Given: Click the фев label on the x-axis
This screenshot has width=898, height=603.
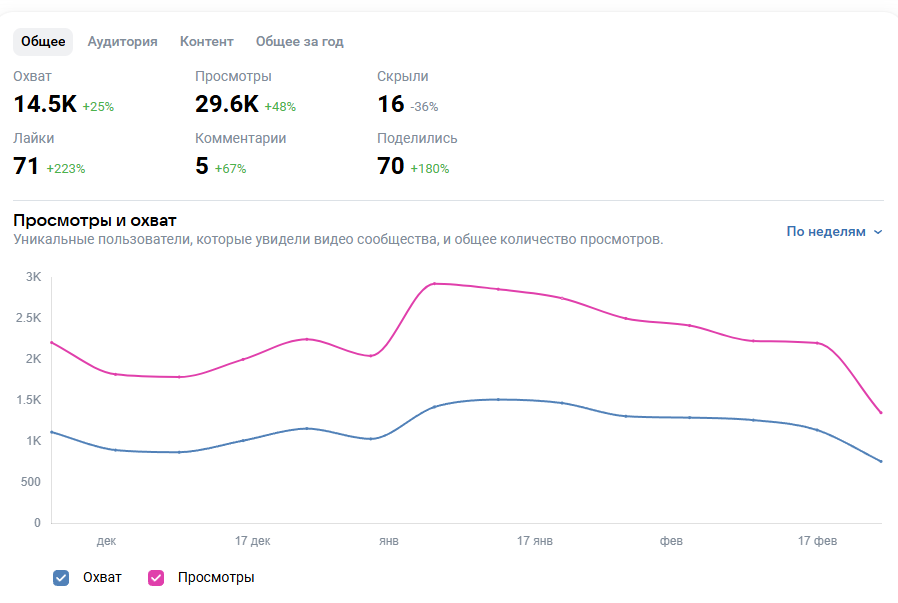Looking at the screenshot, I should [671, 541].
